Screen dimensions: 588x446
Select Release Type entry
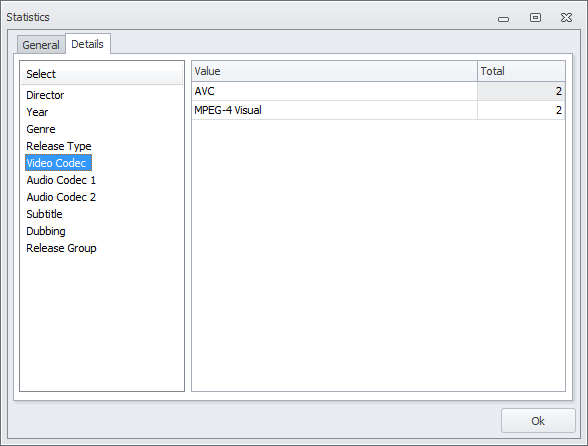(59, 146)
